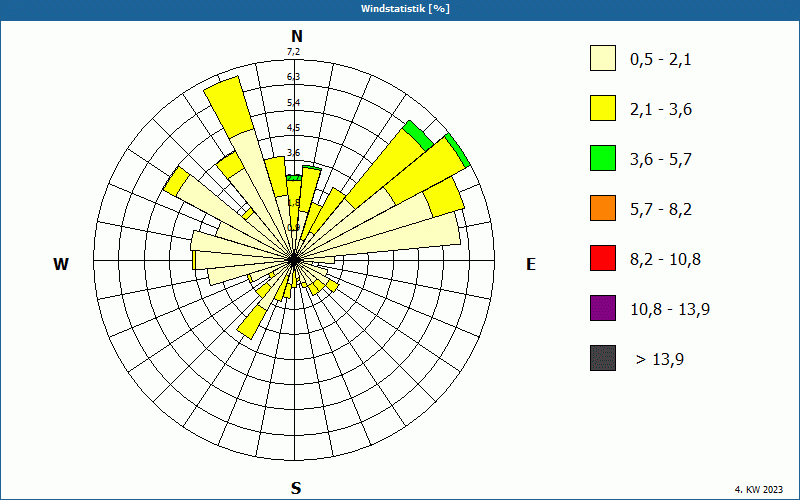Click the N compass label
Screen dimensions: 800x500
[296, 36]
